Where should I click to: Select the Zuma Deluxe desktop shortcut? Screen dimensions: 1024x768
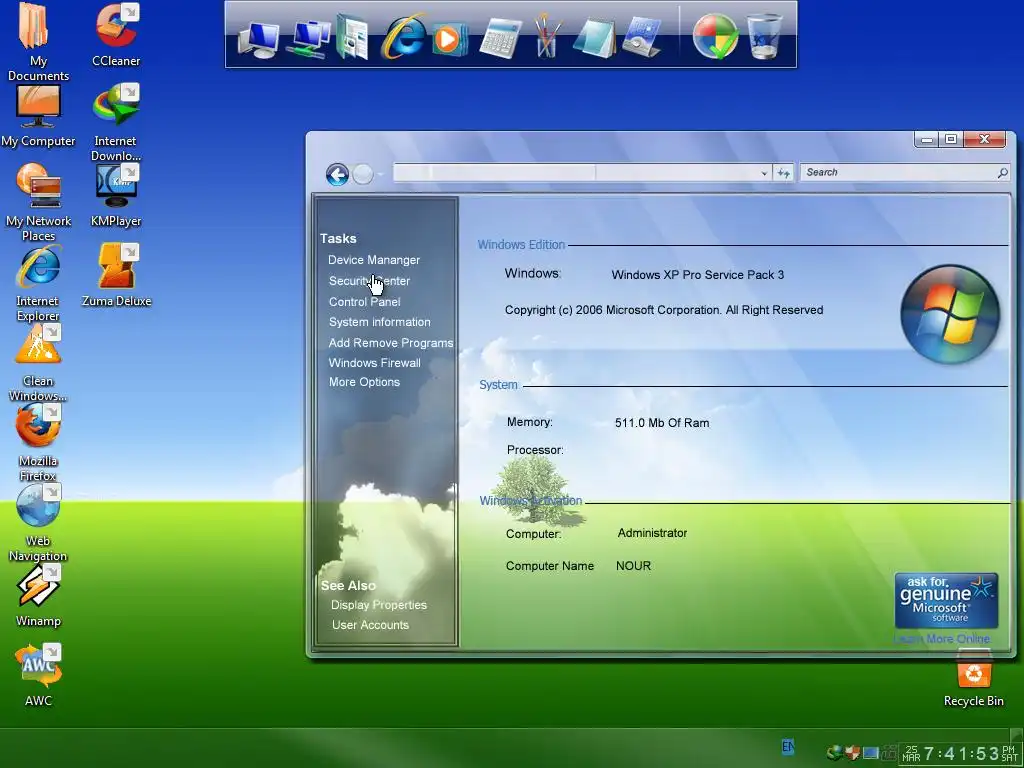pyautogui.click(x=116, y=275)
